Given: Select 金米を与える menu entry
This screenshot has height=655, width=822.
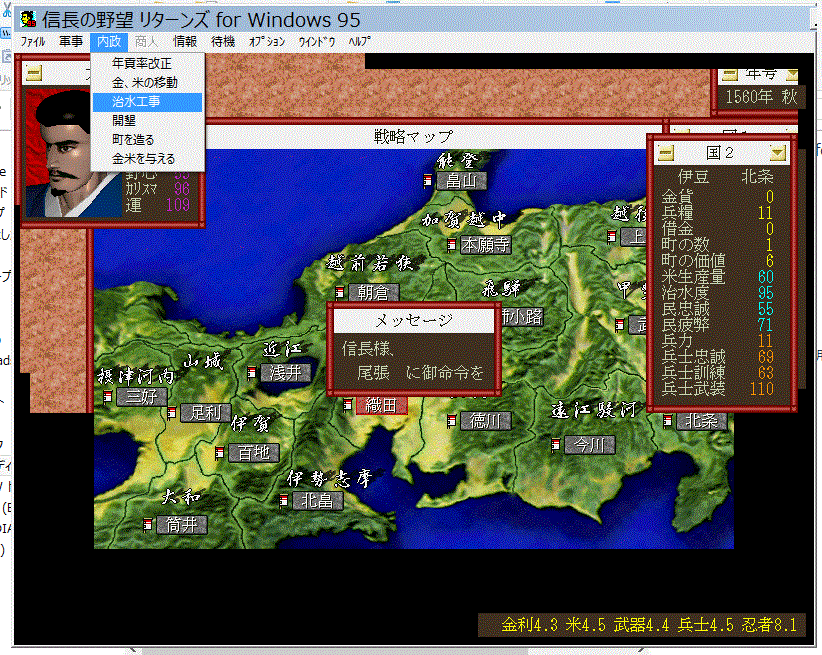Looking at the screenshot, I should (x=147, y=158).
